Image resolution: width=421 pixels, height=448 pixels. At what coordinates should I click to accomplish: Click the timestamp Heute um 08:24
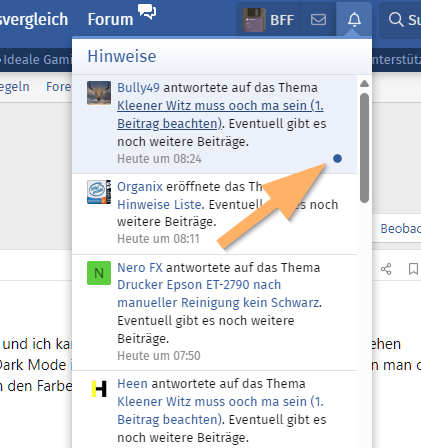pos(159,159)
